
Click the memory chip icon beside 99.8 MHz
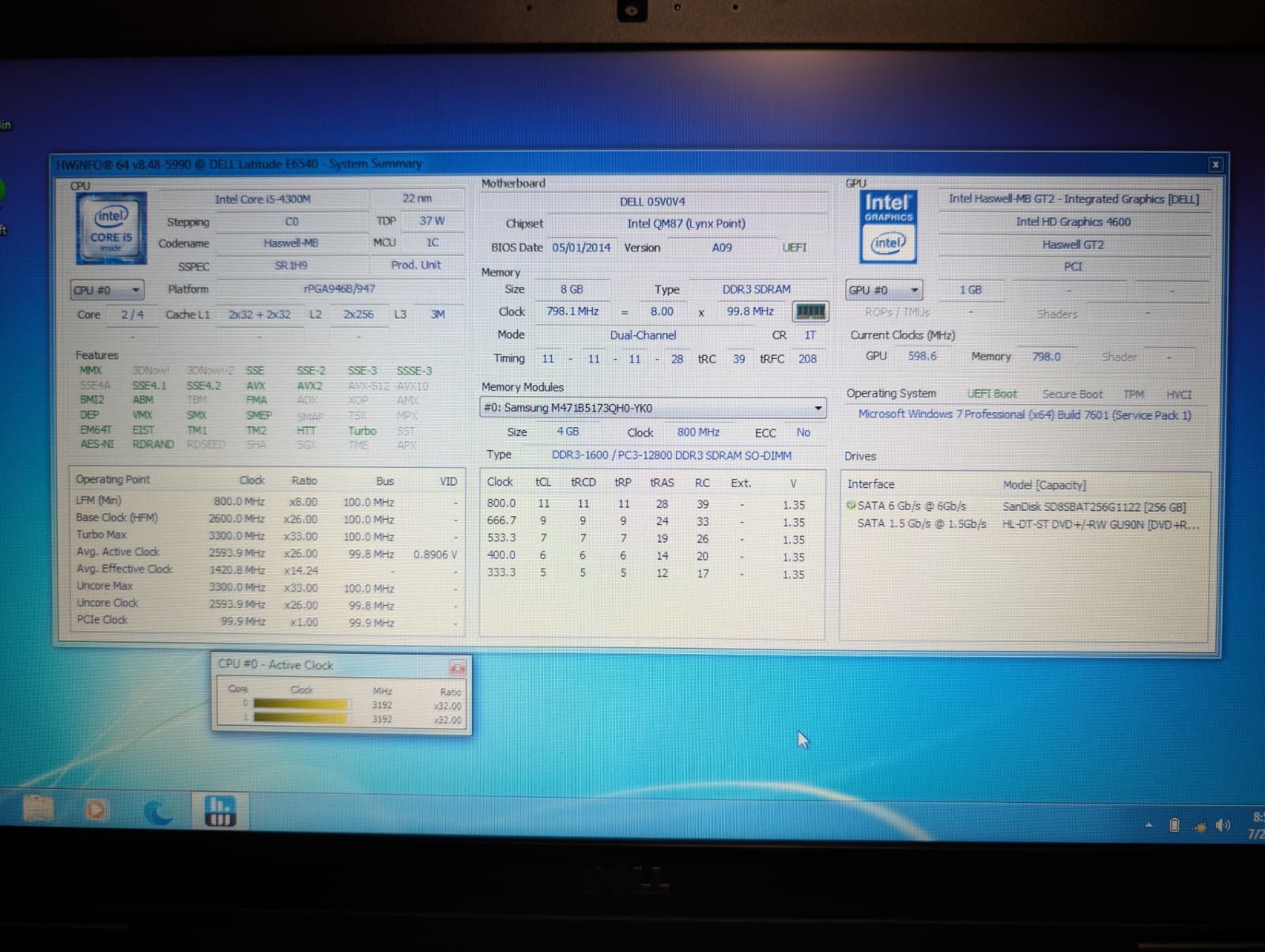[810, 312]
